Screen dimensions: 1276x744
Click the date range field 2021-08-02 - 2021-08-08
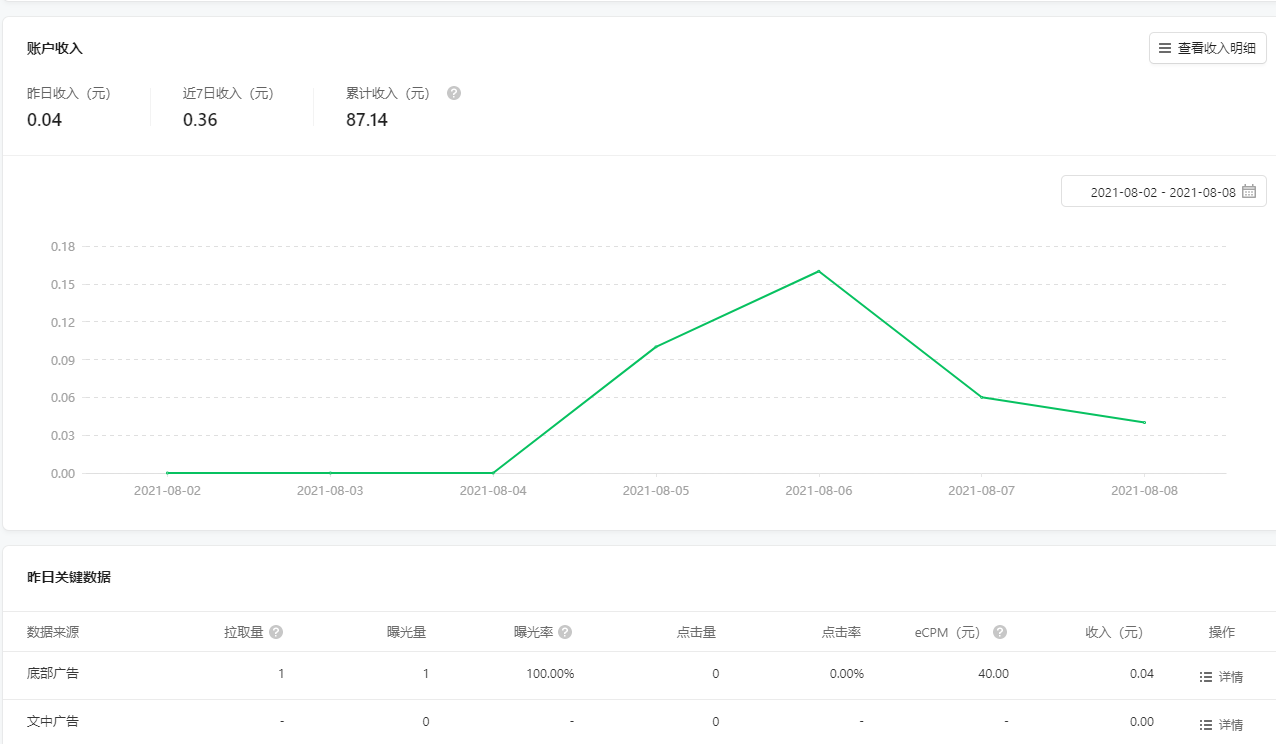point(1162,192)
